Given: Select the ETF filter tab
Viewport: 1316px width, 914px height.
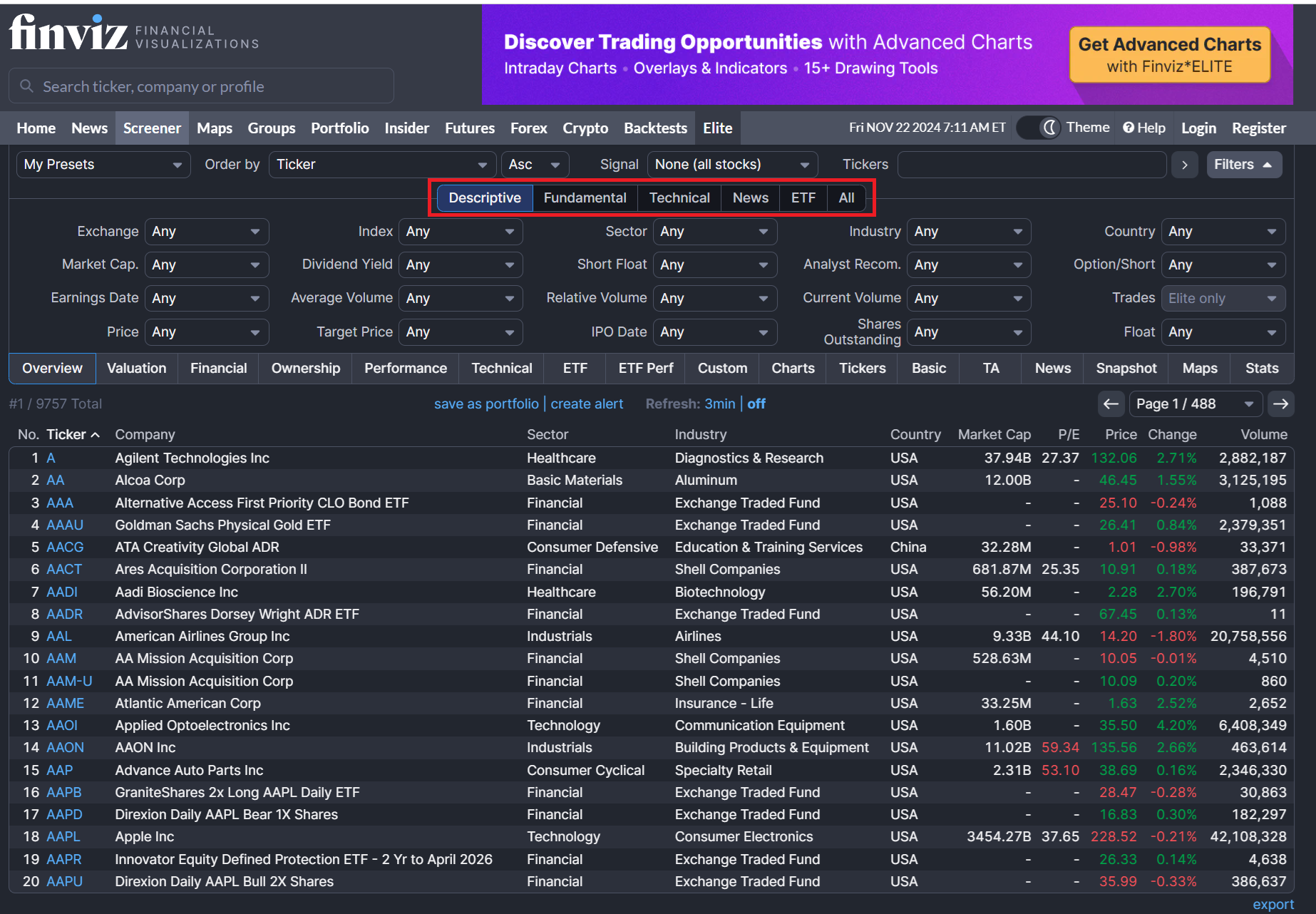Looking at the screenshot, I should pos(803,198).
